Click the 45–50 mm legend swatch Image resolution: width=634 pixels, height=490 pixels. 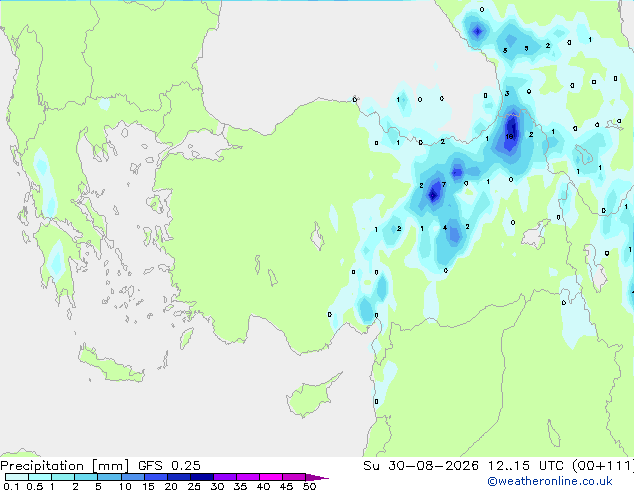click(x=294, y=477)
